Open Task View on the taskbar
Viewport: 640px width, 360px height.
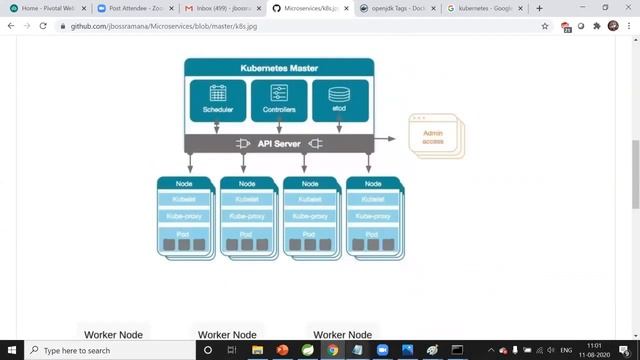click(x=232, y=350)
